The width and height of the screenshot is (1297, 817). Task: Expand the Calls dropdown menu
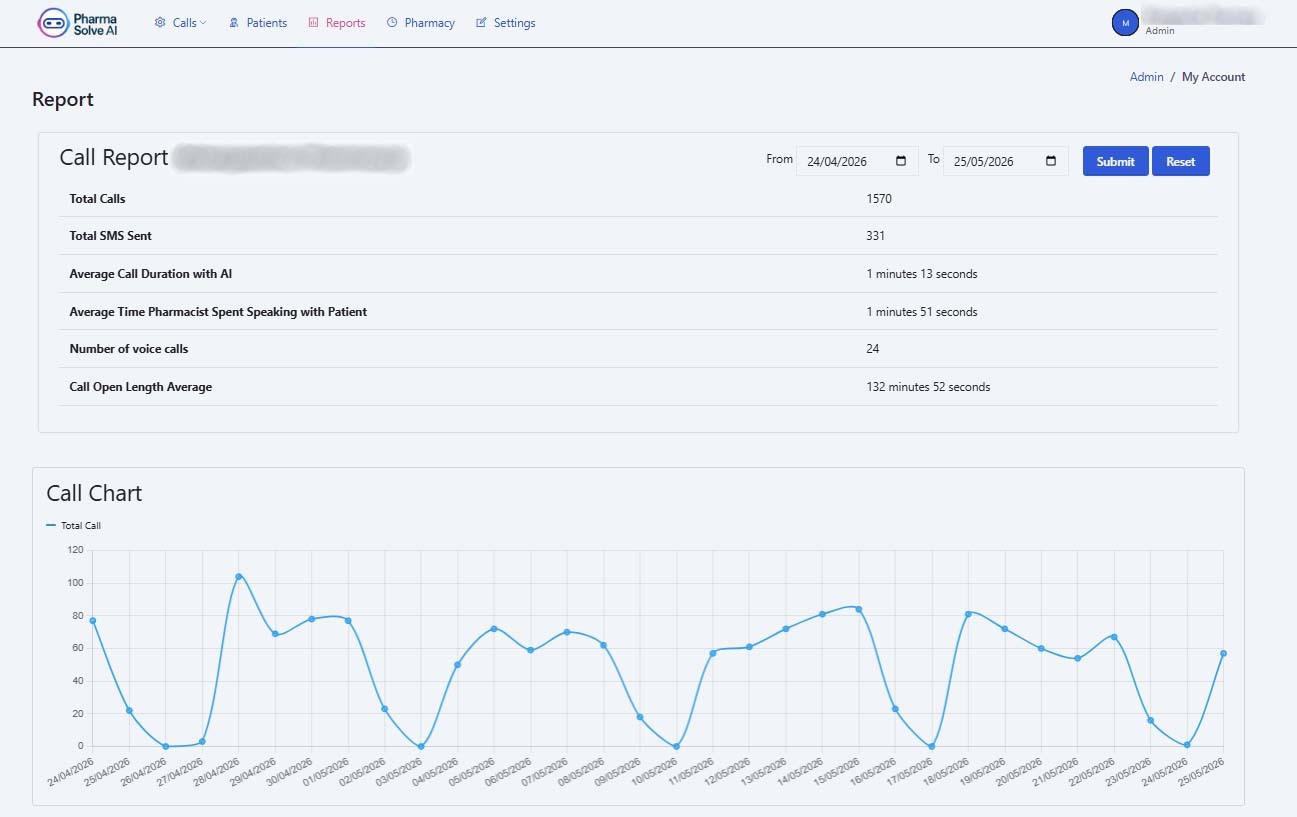click(x=181, y=23)
